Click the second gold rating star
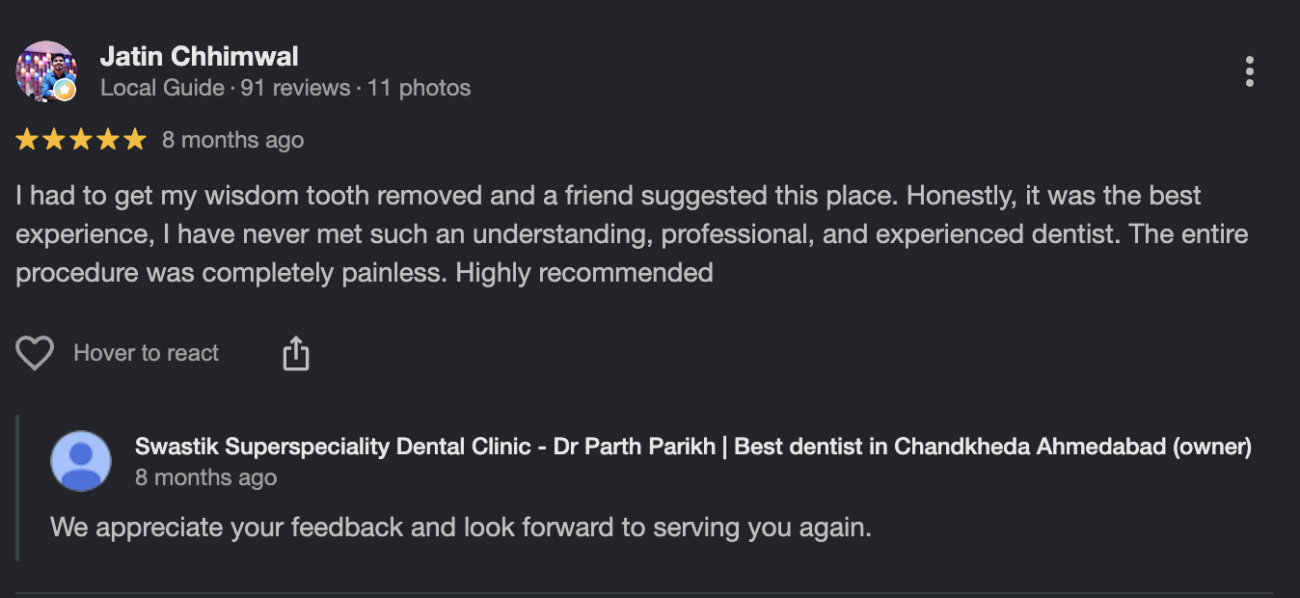The width and height of the screenshot is (1300, 598). 54,140
